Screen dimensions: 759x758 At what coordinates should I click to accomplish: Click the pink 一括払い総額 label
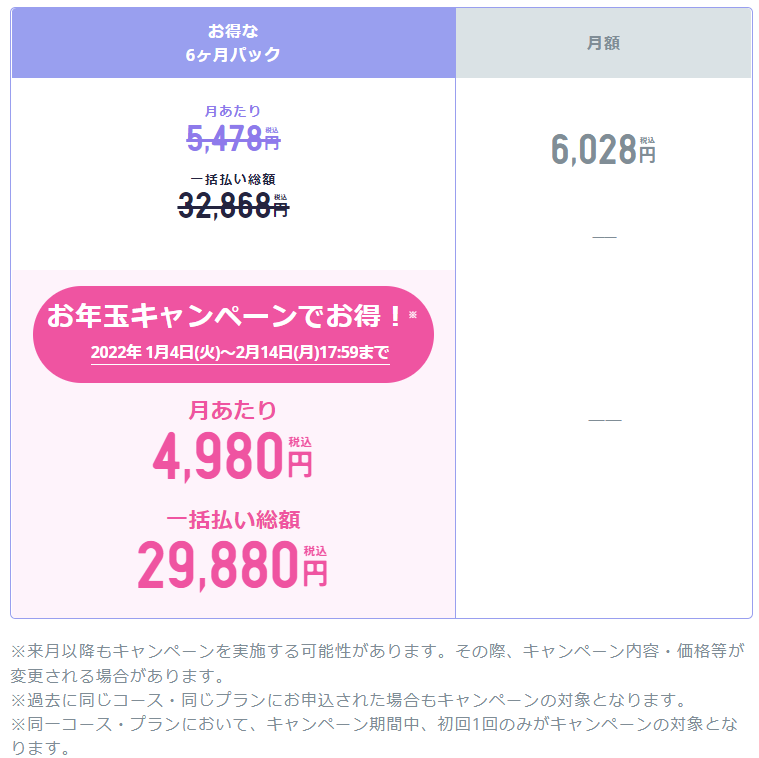pyautogui.click(x=233, y=520)
